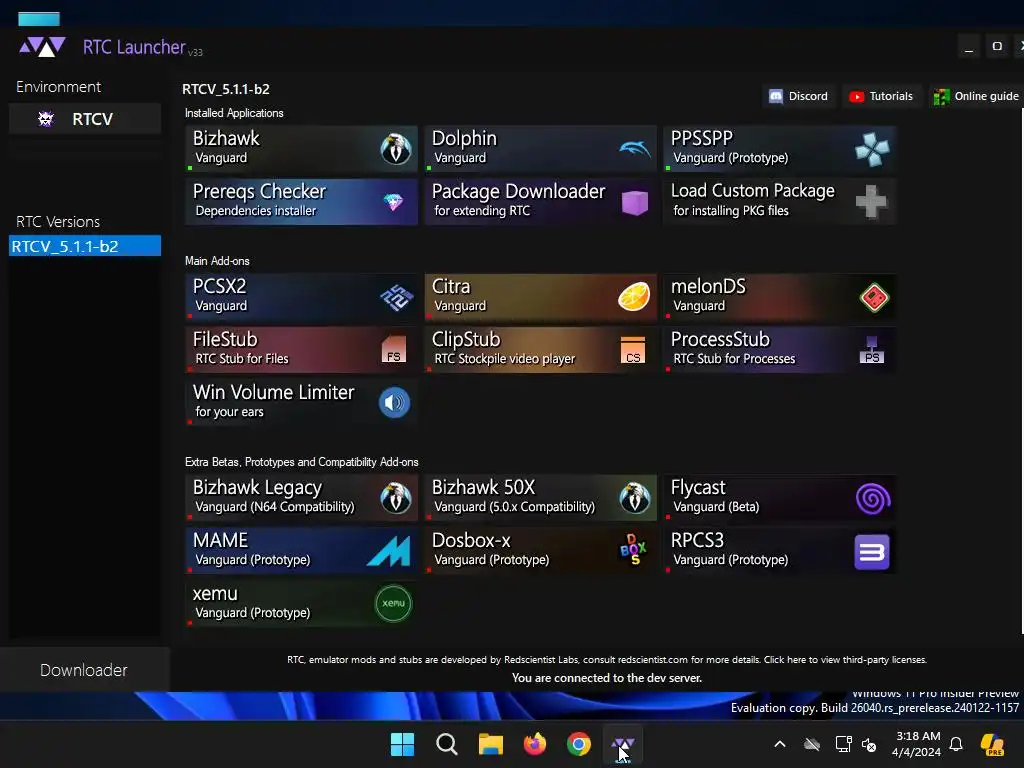Click the Citra orange slice icon
This screenshot has width=1024, height=768.
634,296
